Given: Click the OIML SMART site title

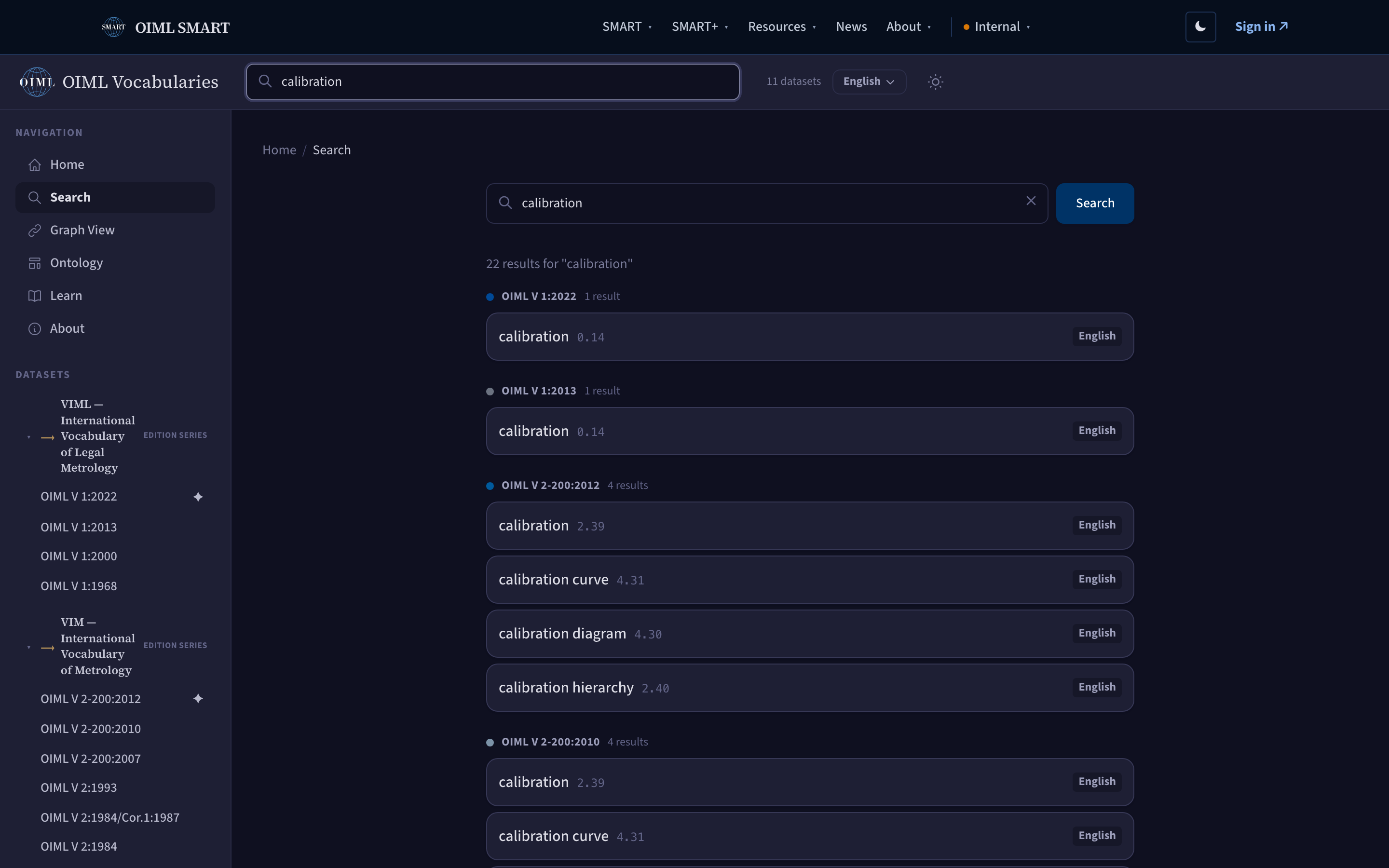Looking at the screenshot, I should 182,27.
